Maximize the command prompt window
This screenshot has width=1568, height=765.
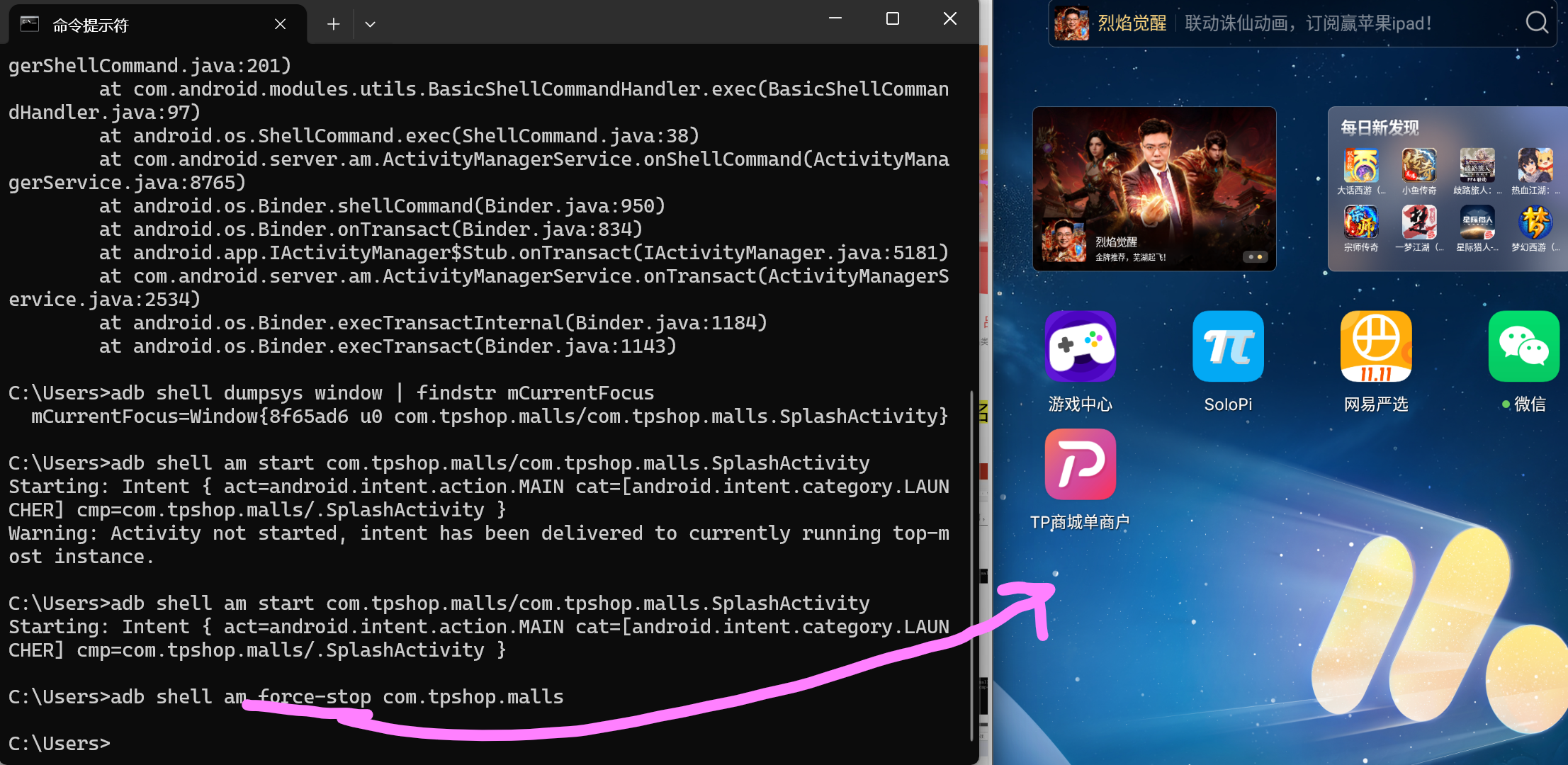click(x=893, y=18)
